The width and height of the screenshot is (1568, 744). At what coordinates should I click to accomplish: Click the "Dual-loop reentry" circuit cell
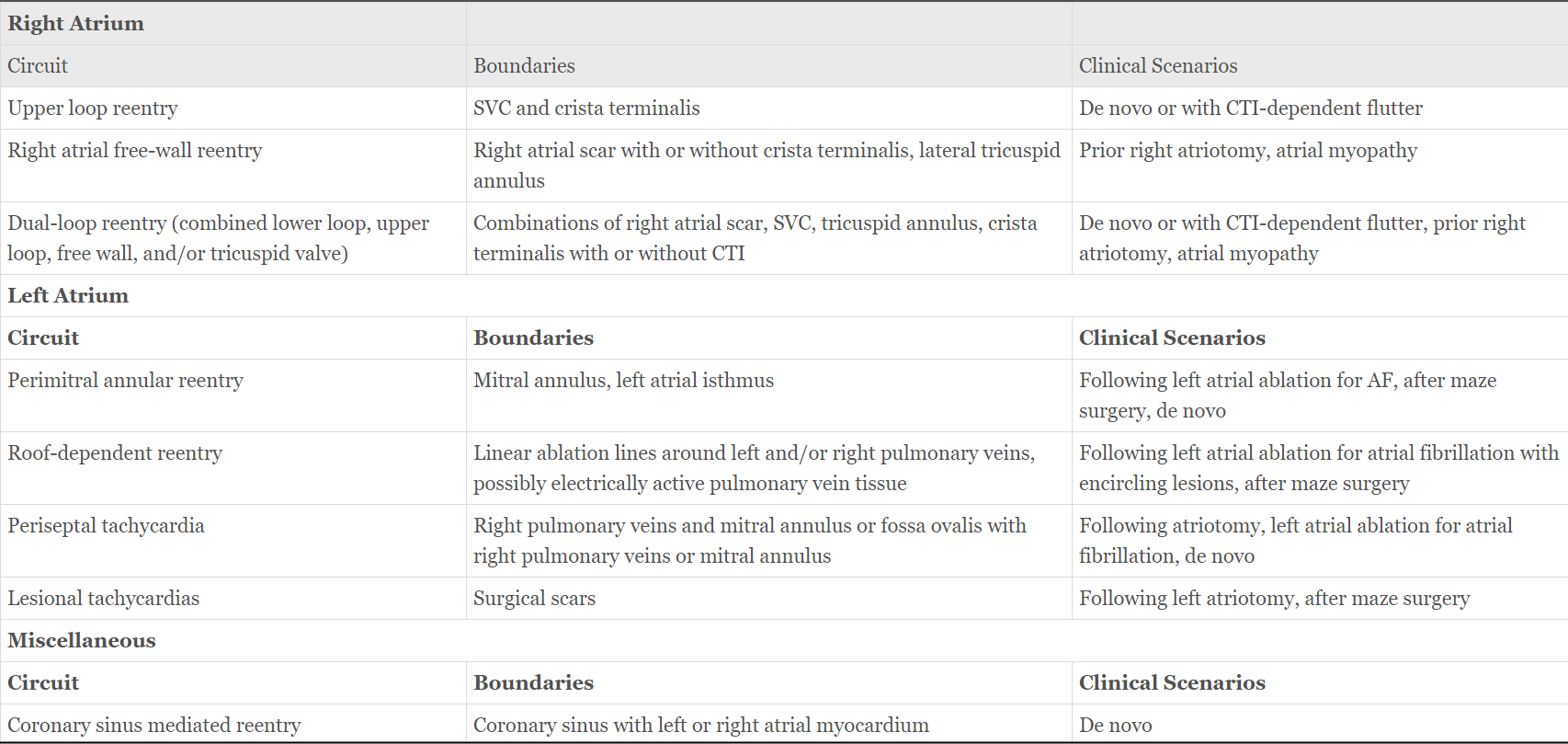coord(218,238)
